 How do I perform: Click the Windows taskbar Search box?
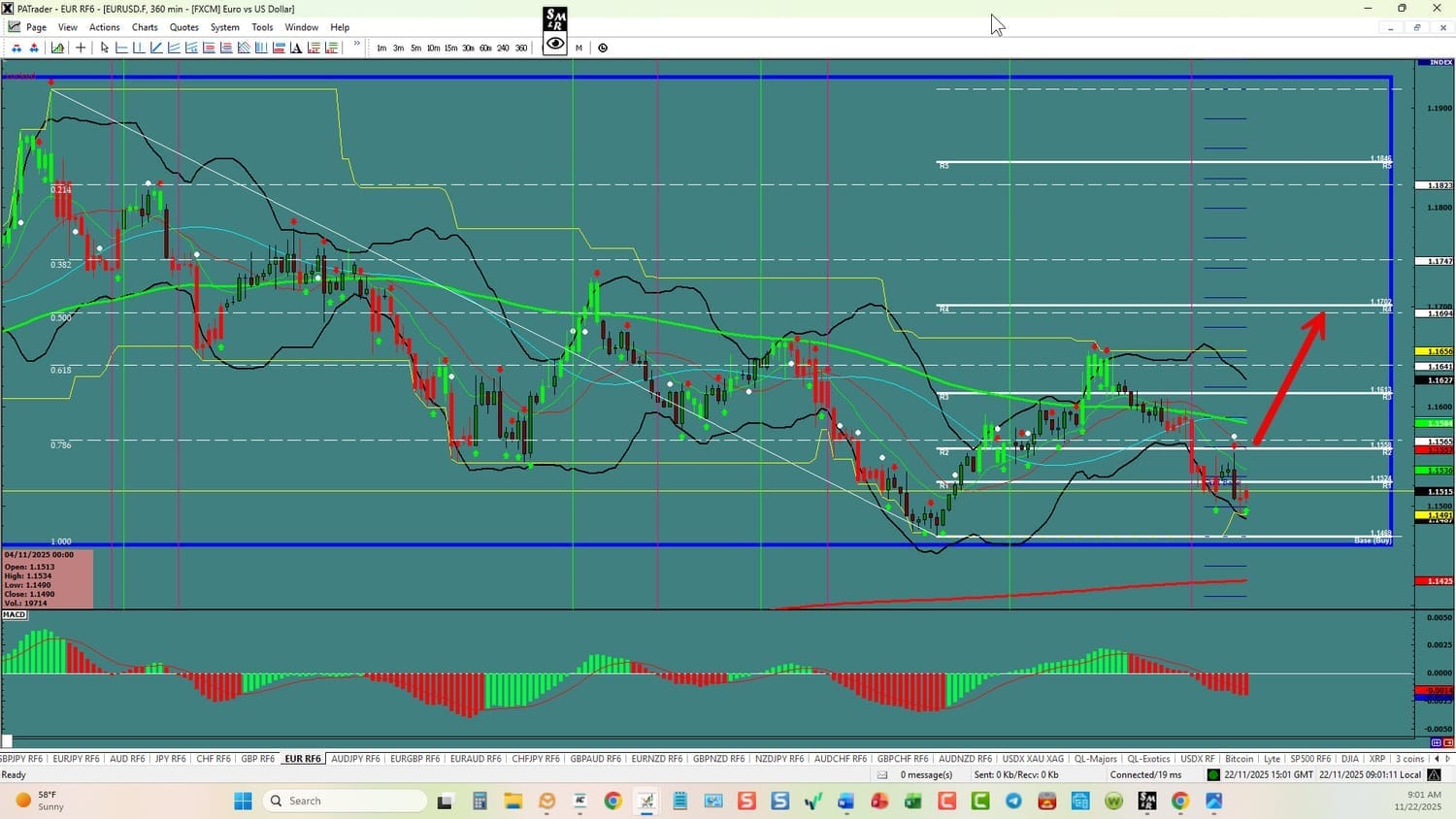[x=346, y=801]
